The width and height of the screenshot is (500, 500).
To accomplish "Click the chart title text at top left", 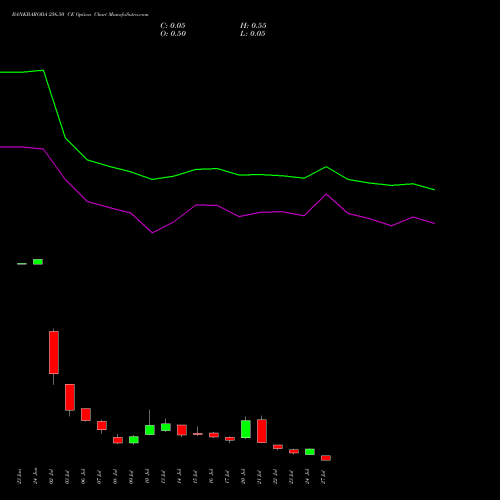I will [x=80, y=14].
